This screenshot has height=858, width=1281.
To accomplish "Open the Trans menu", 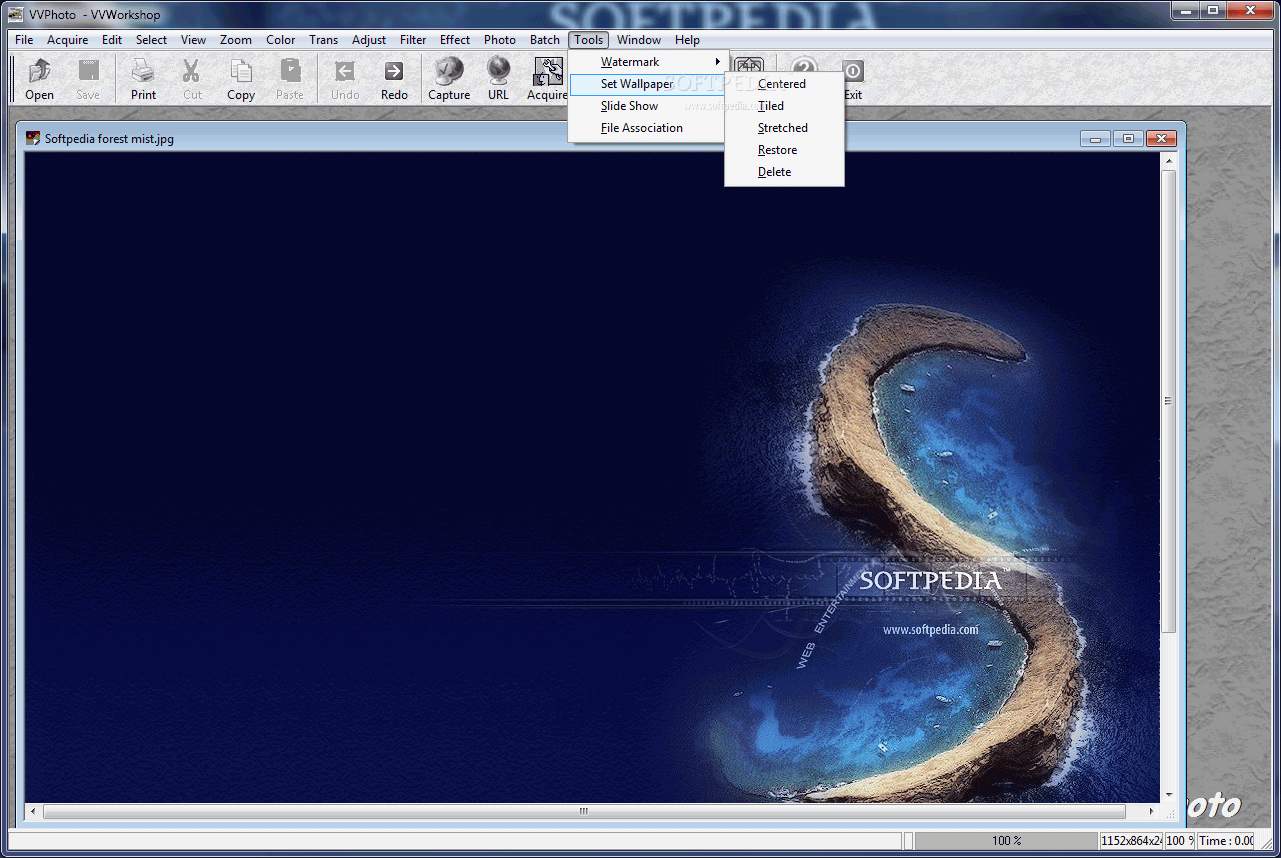I will 324,40.
